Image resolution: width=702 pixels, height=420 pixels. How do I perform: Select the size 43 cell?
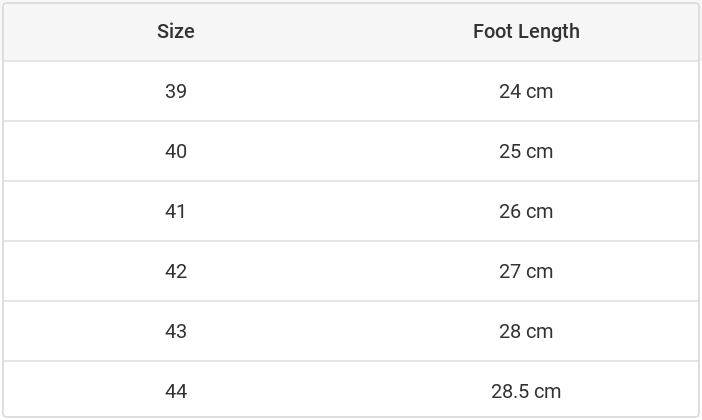click(x=176, y=331)
